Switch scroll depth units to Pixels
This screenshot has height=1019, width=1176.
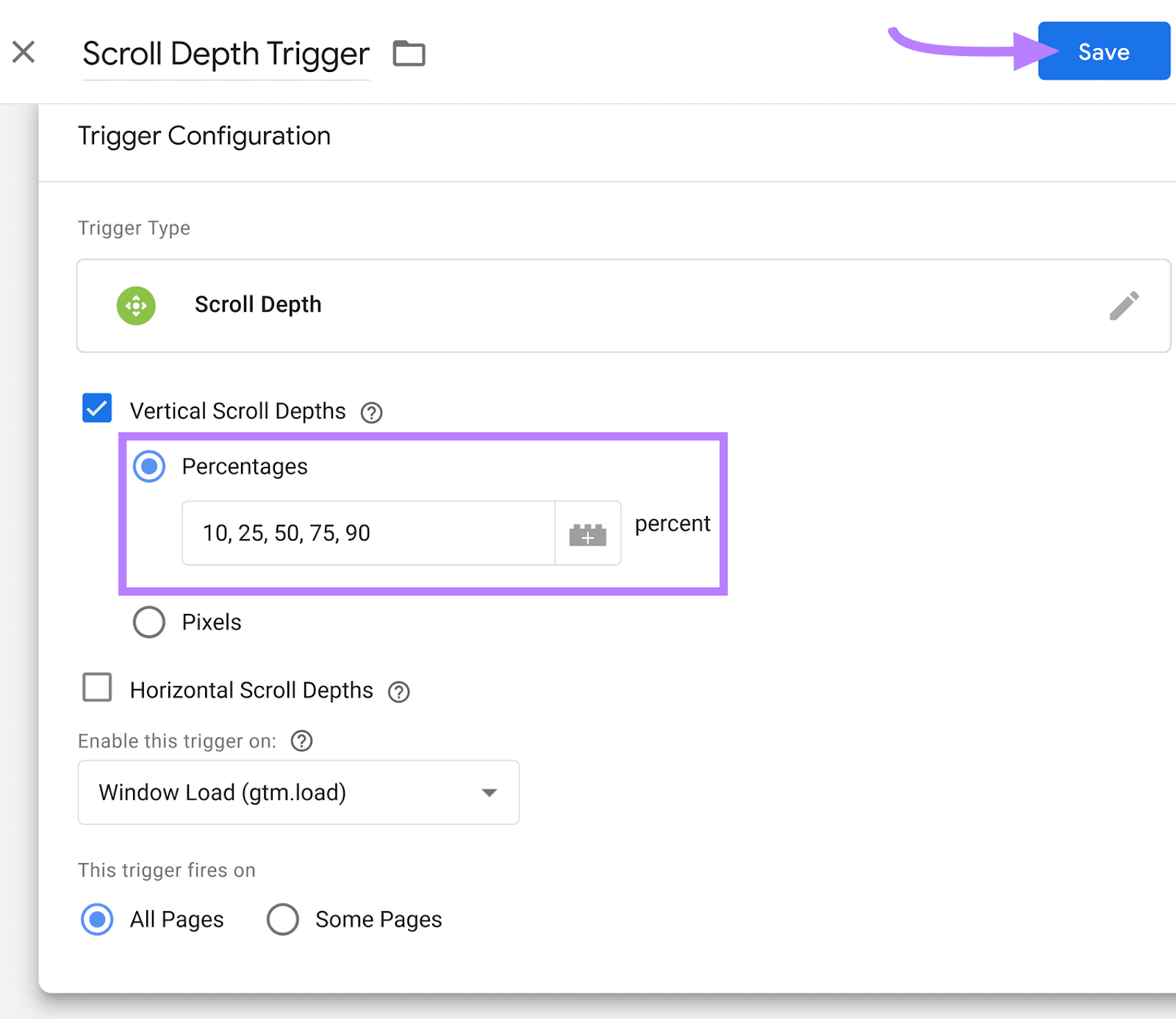149,622
